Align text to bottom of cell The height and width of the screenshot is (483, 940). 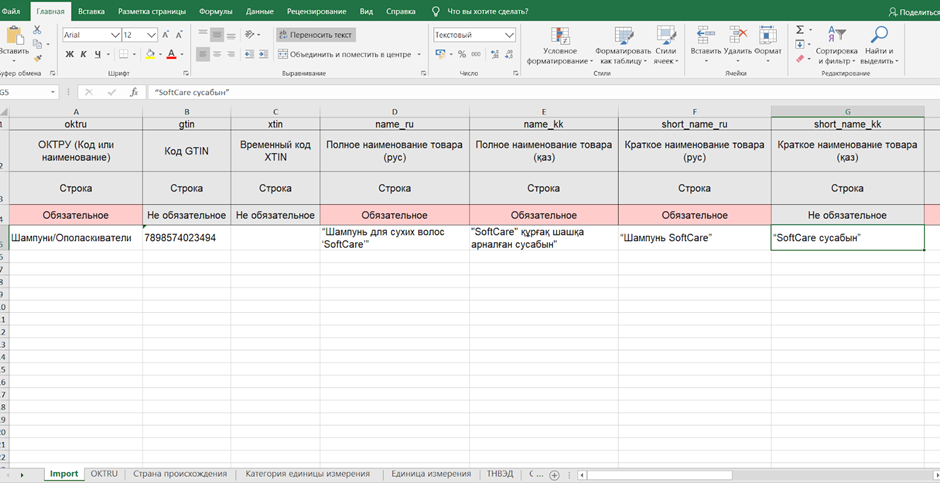(231, 35)
